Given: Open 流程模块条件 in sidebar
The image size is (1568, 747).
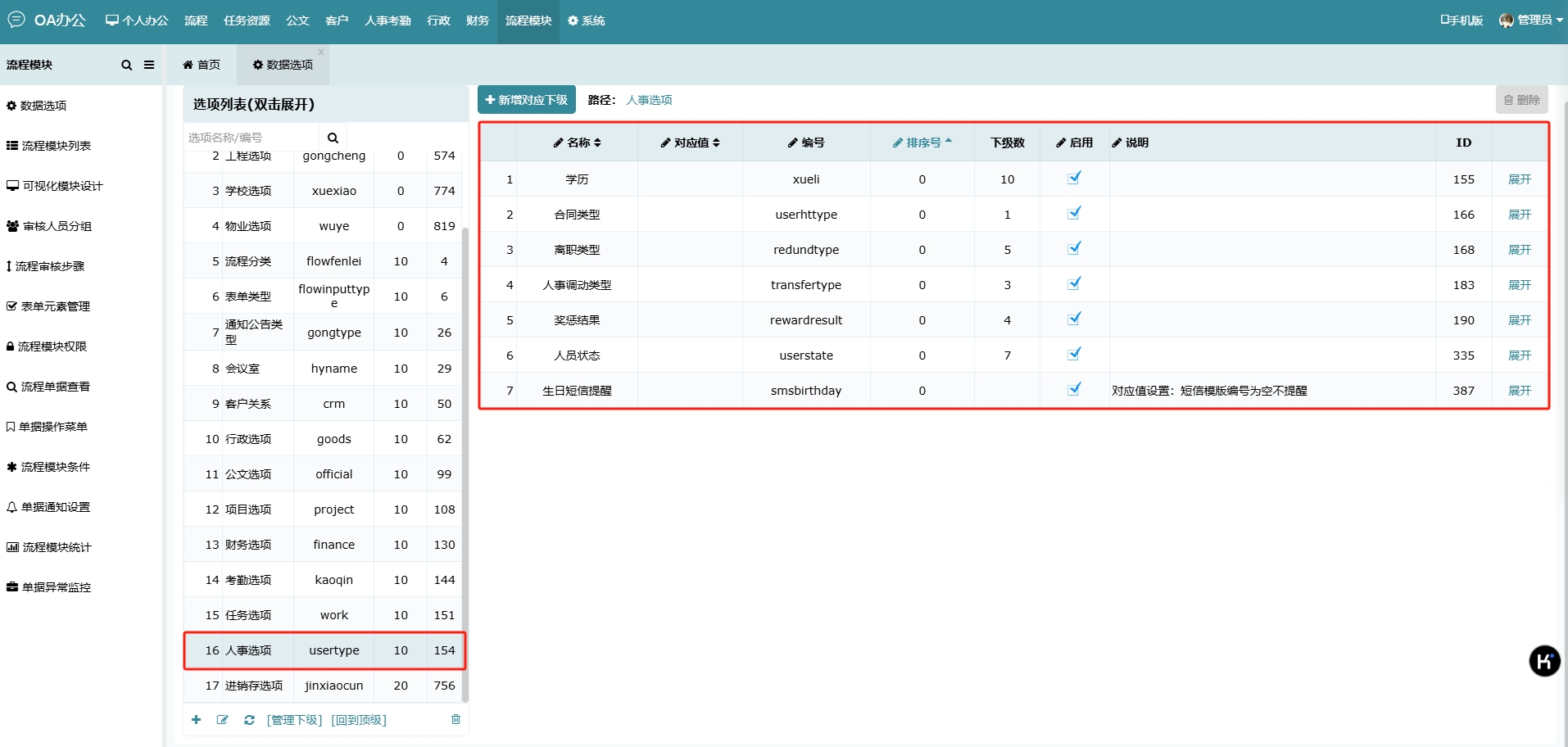Looking at the screenshot, I should coord(48,467).
